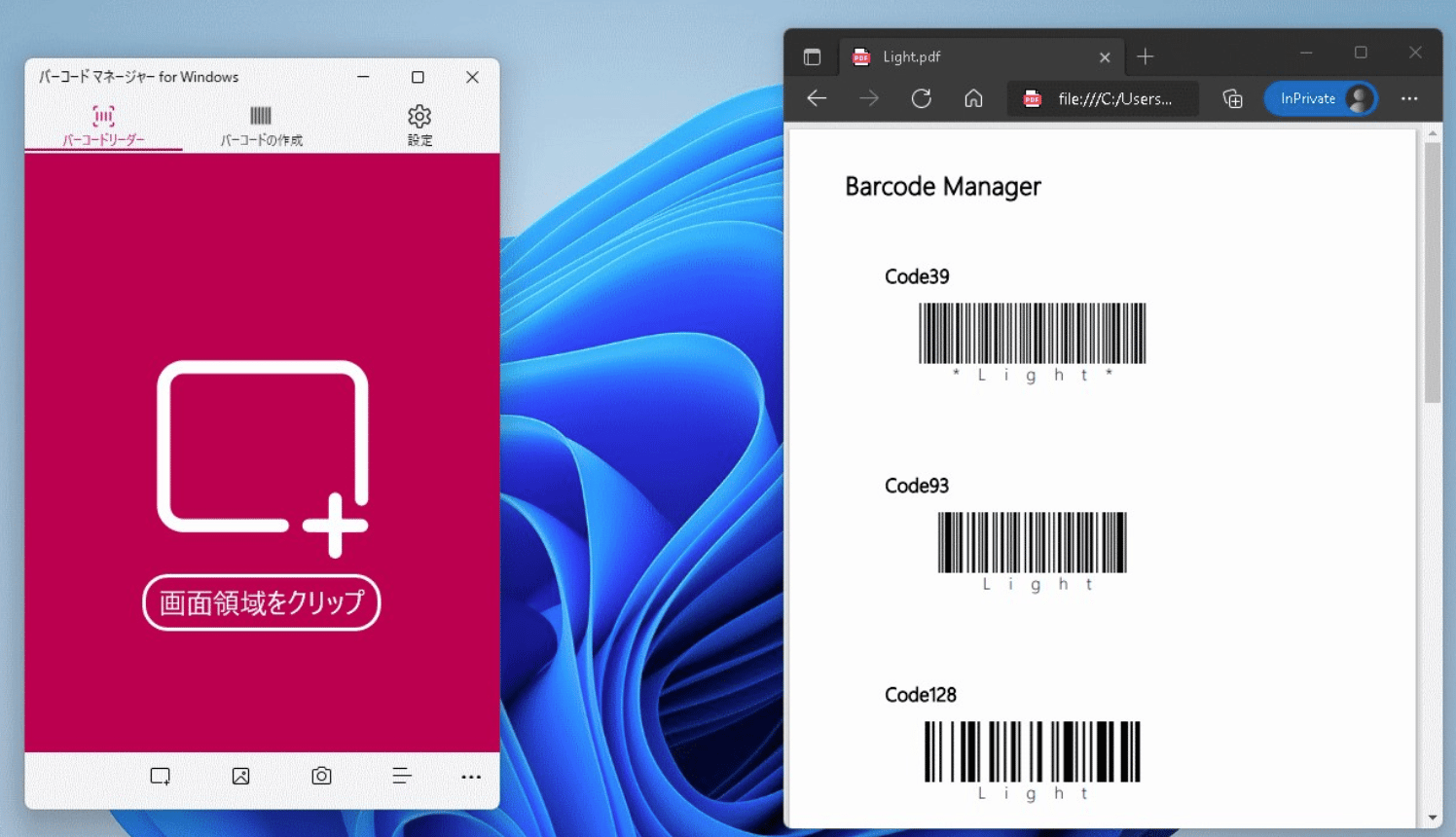Click the browser back arrow
This screenshot has width=1456, height=837.
pos(817,98)
